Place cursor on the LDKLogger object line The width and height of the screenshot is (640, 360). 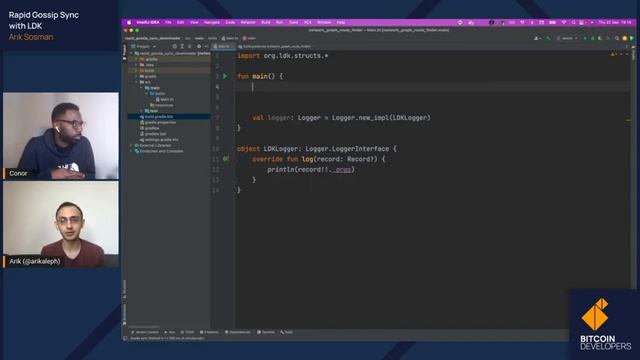pyautogui.click(x=317, y=149)
